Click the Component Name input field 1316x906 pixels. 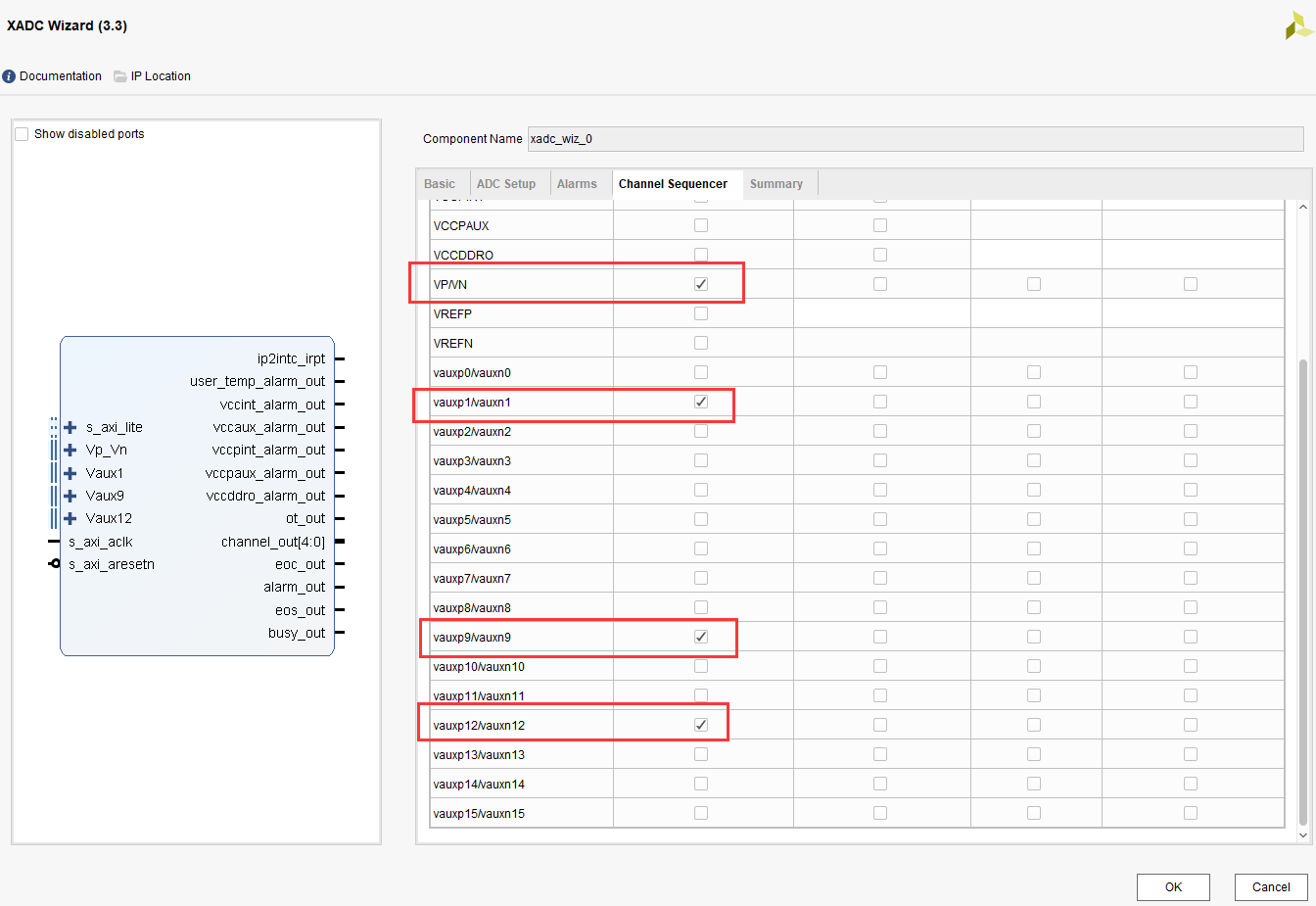pos(916,139)
